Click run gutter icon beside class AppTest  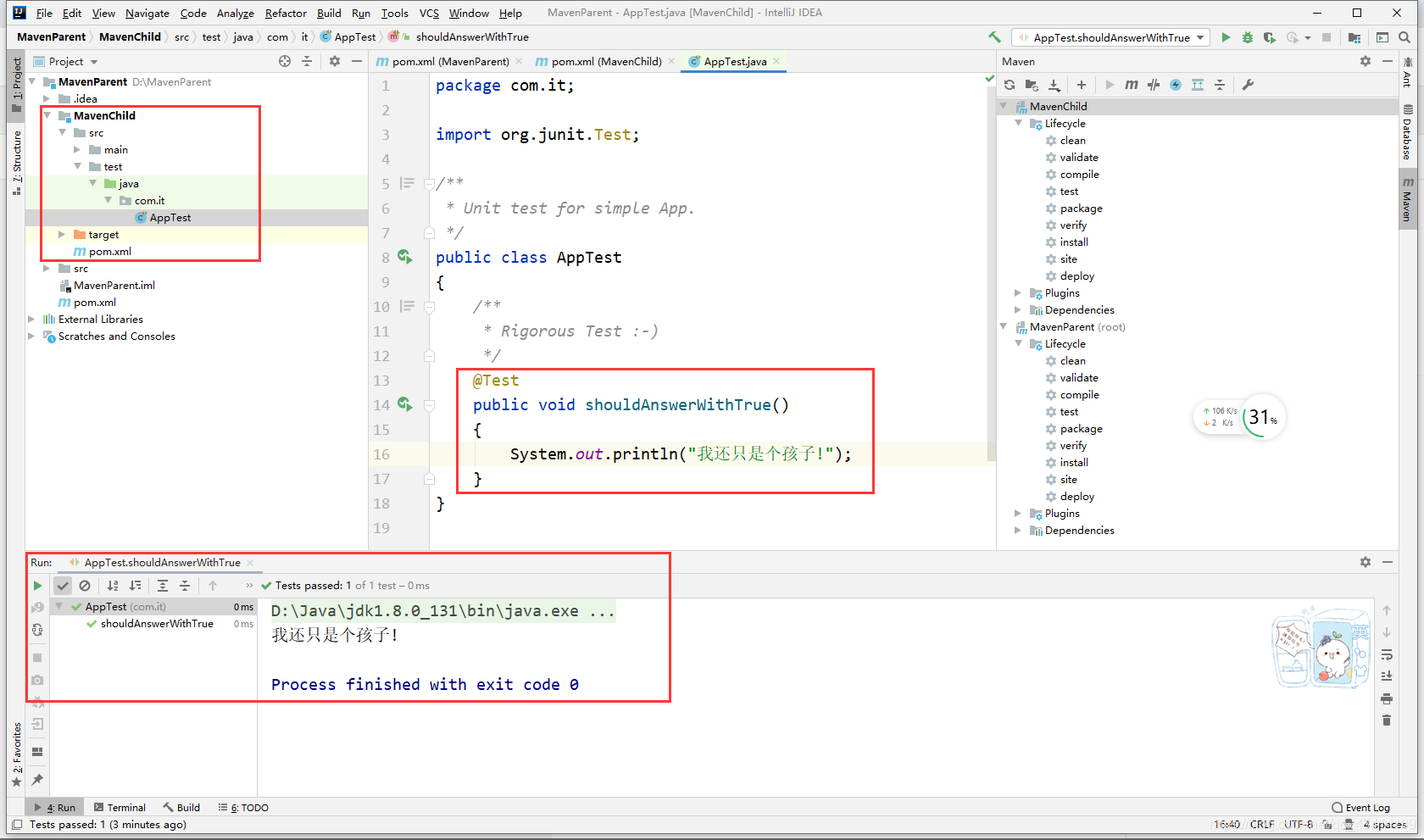coord(405,257)
